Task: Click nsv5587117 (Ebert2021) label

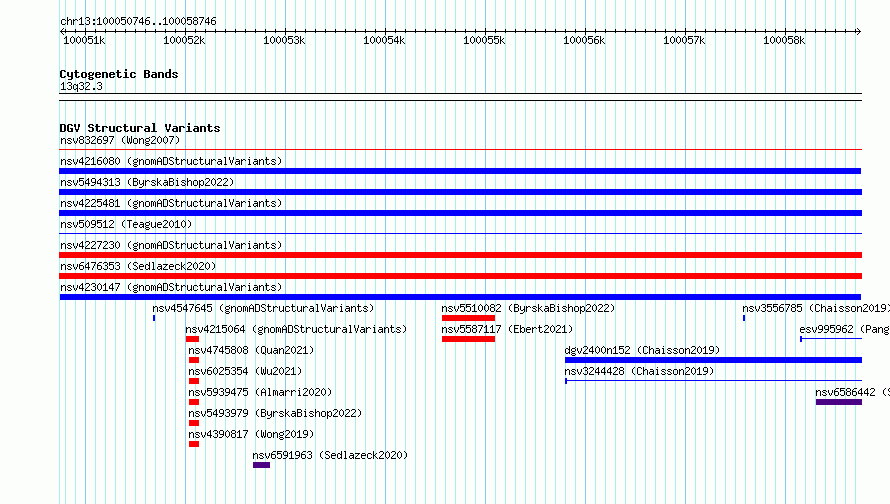Action: [507, 329]
